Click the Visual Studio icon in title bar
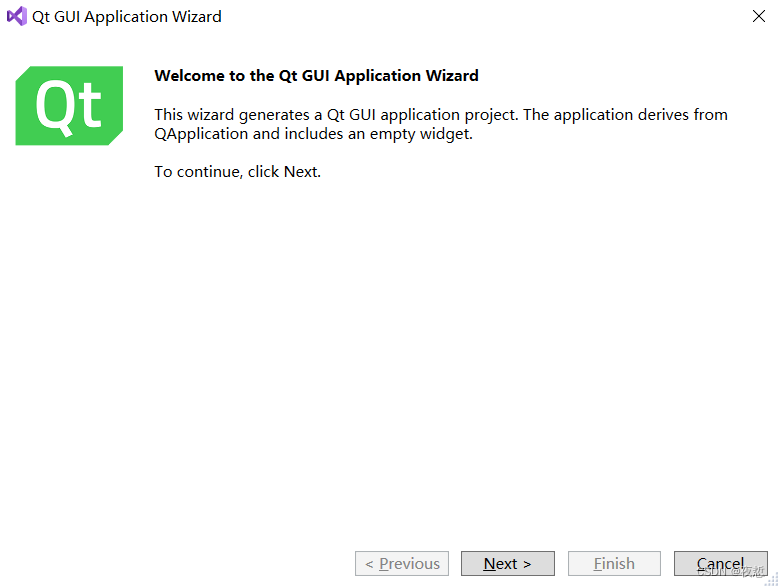Image resolution: width=780 pixels, height=587 pixels. (x=16, y=16)
